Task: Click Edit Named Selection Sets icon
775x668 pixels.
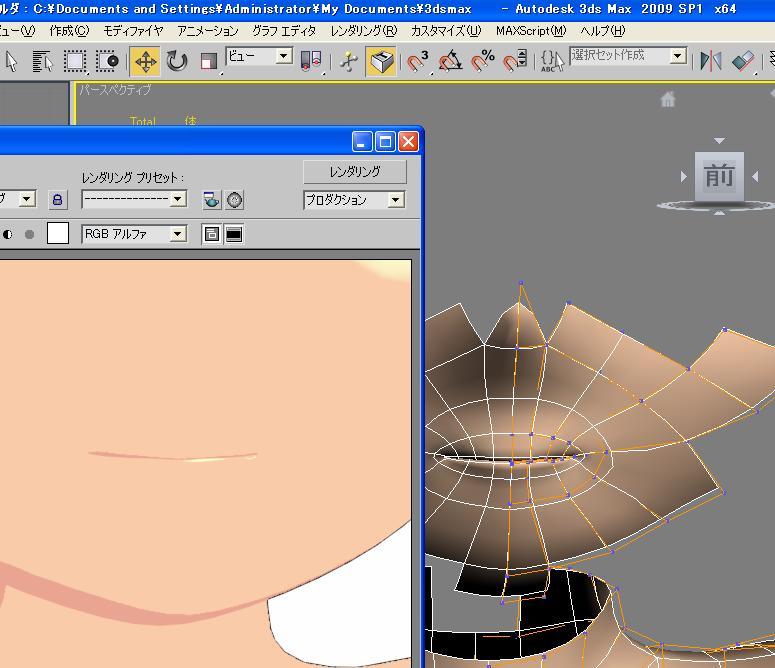Action: 552,62
